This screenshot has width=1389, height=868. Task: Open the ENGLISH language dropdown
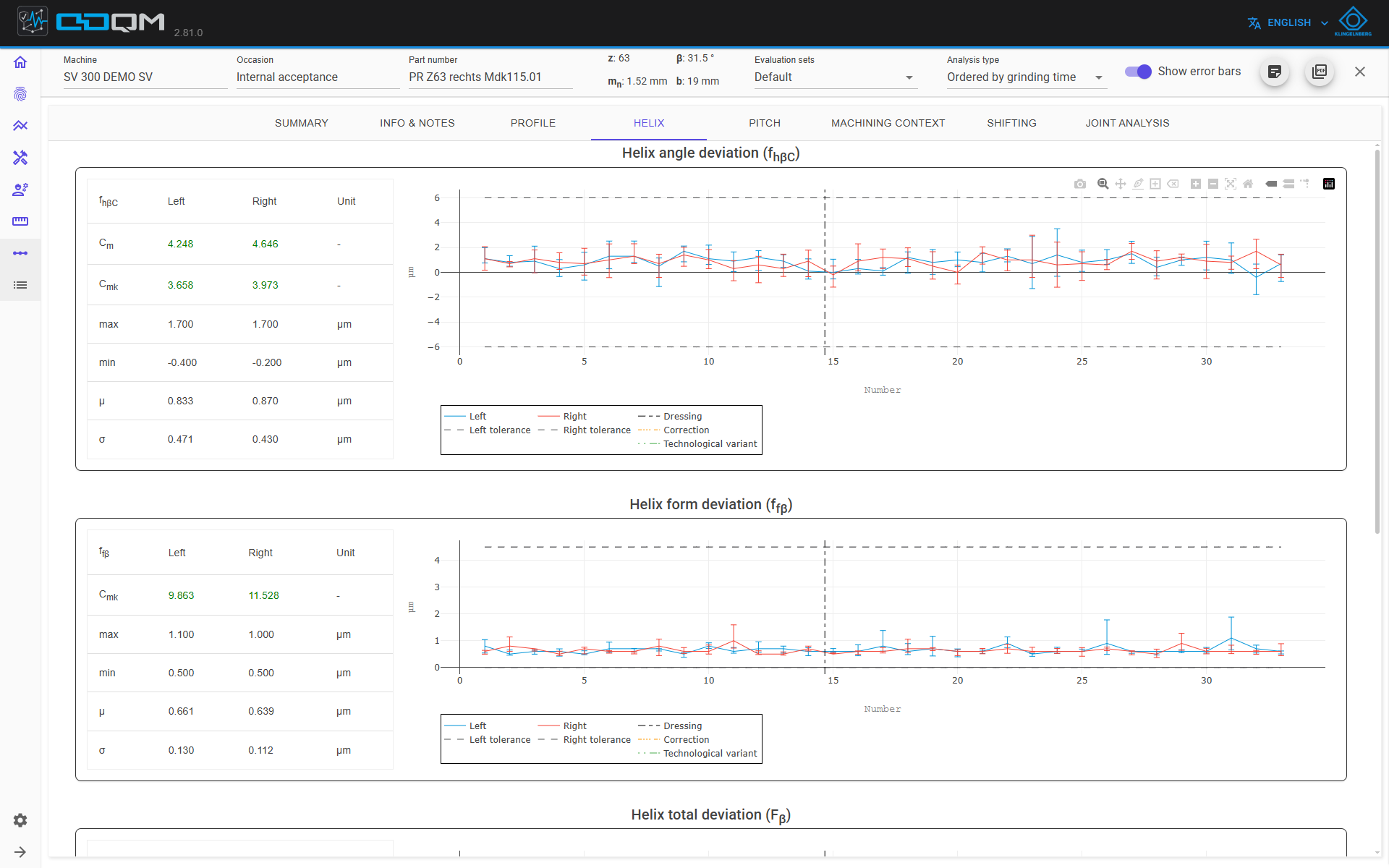1288,23
